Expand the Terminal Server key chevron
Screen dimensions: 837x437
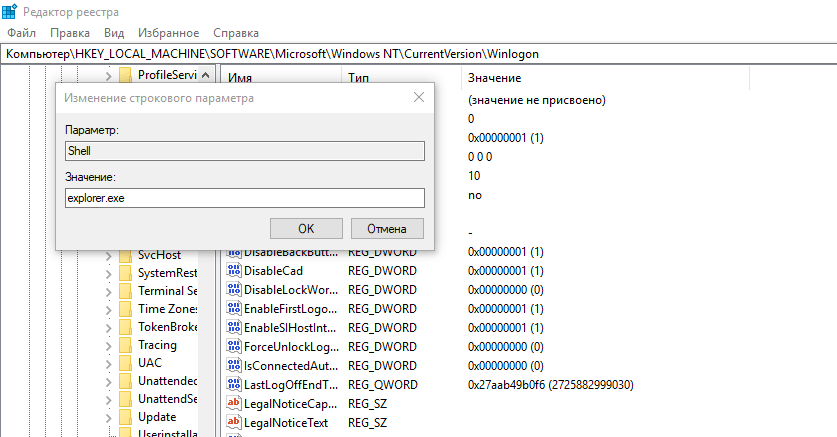[x=108, y=292]
